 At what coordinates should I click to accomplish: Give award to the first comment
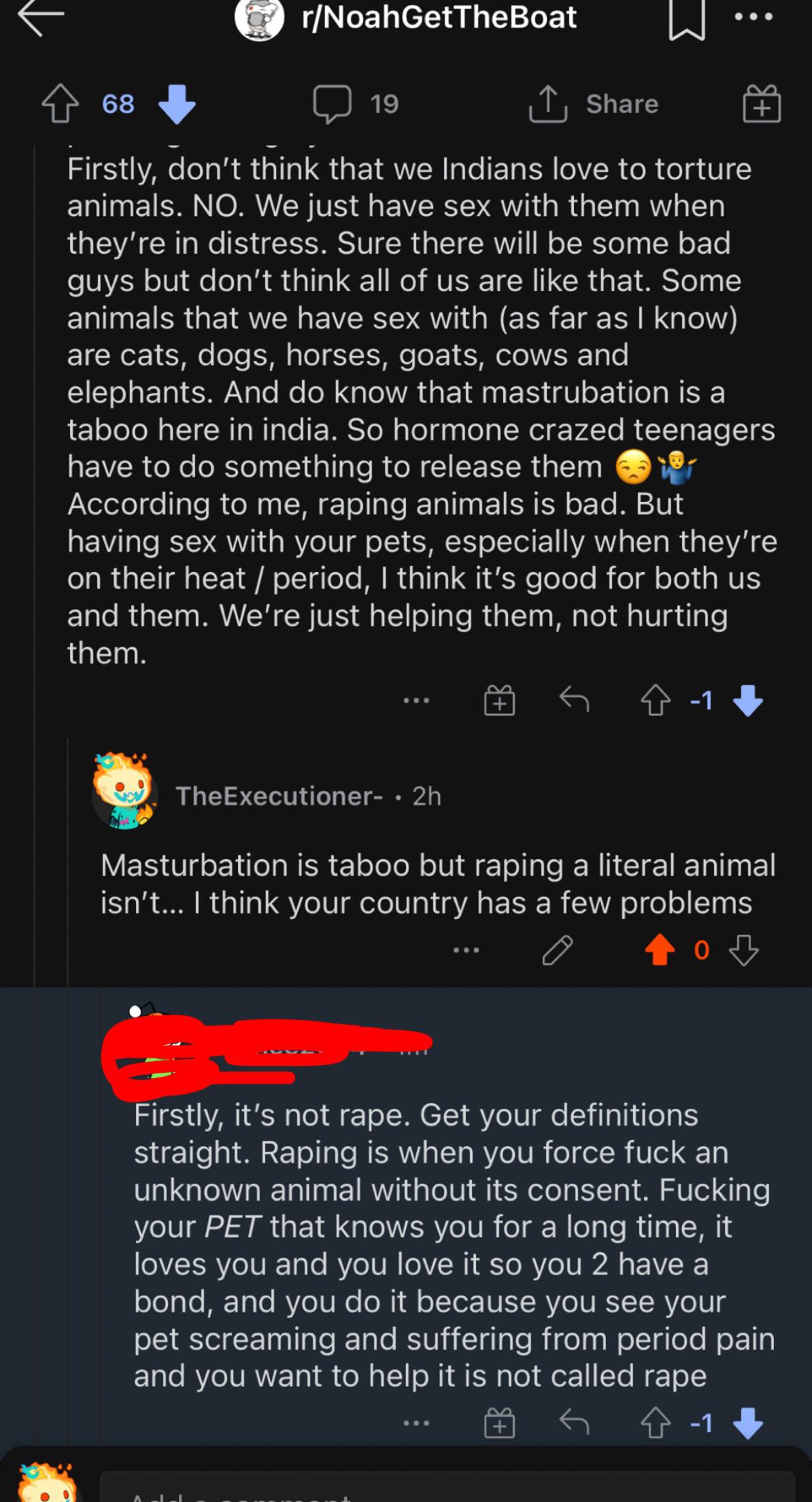pos(499,701)
